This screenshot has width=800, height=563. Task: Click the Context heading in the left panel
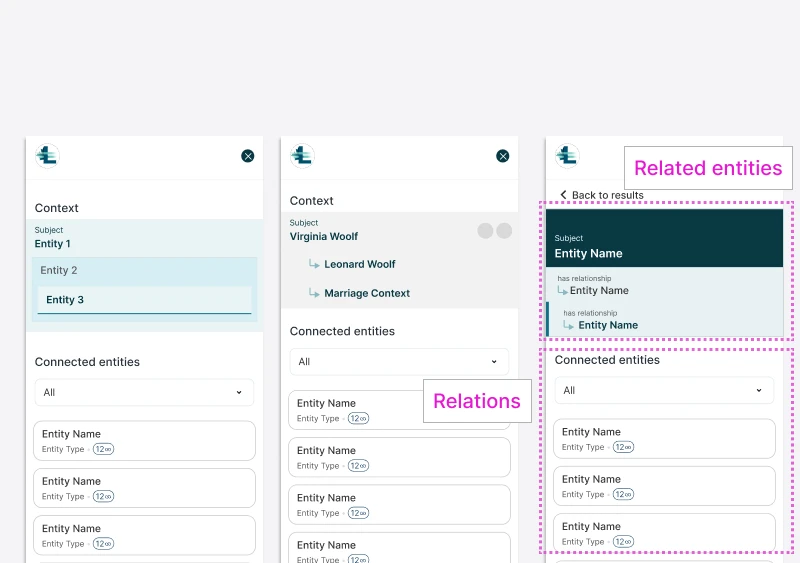pyautogui.click(x=57, y=208)
